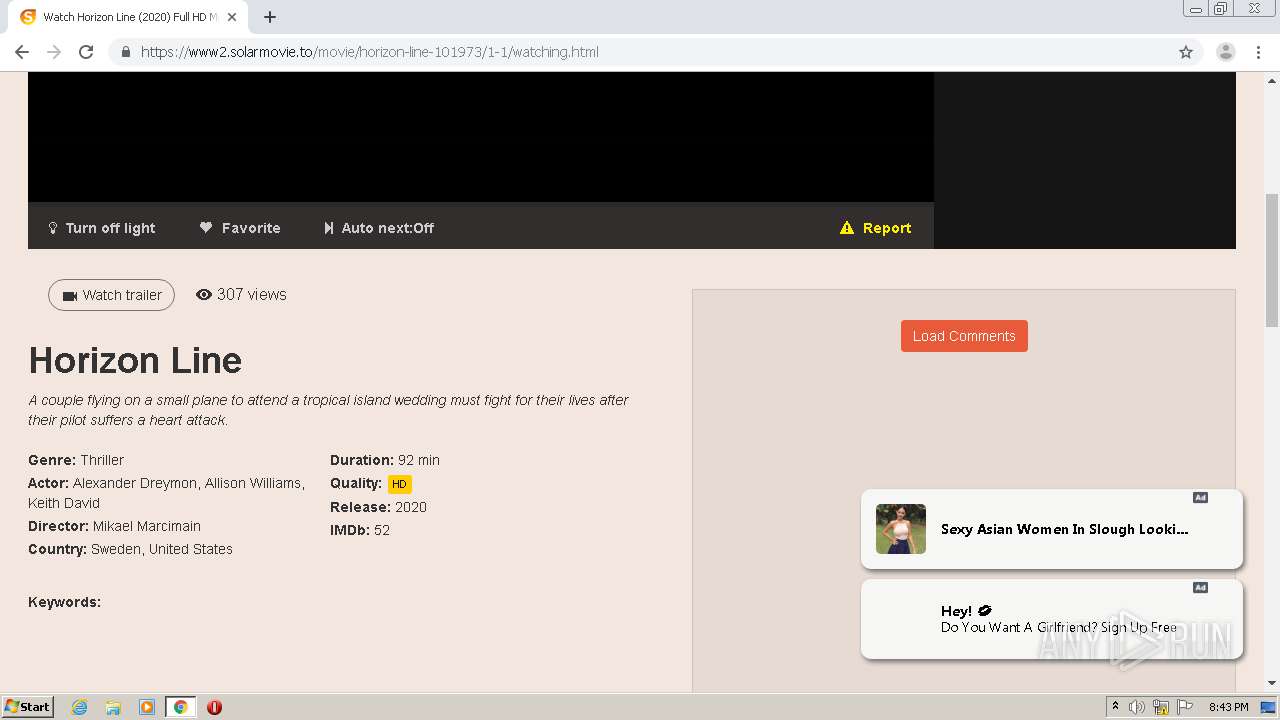Click the Sweden country link
Image resolution: width=1280 pixels, height=720 pixels.
tap(116, 549)
